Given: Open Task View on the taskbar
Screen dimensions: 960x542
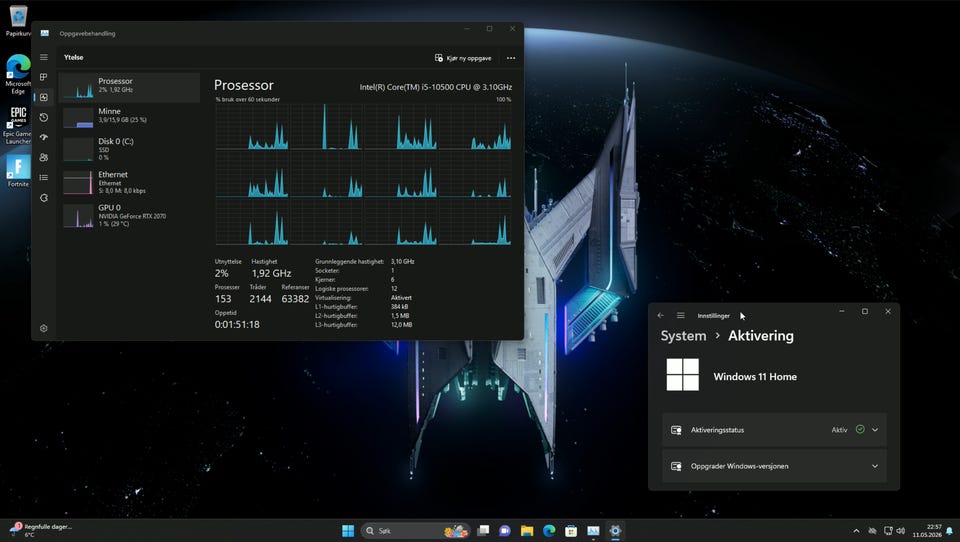Looking at the screenshot, I should click(483, 530).
